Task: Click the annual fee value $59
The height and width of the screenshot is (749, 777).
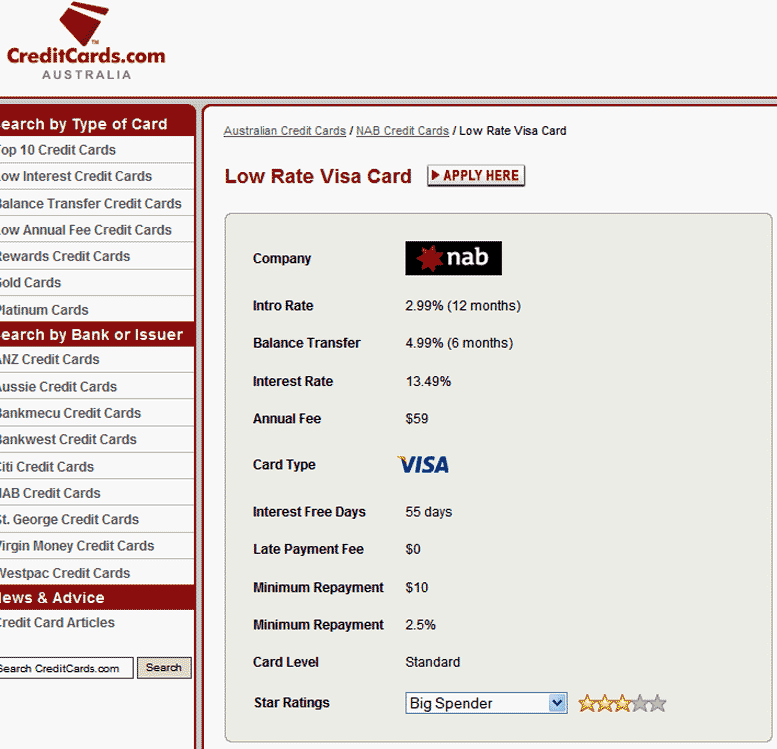Action: [417, 419]
